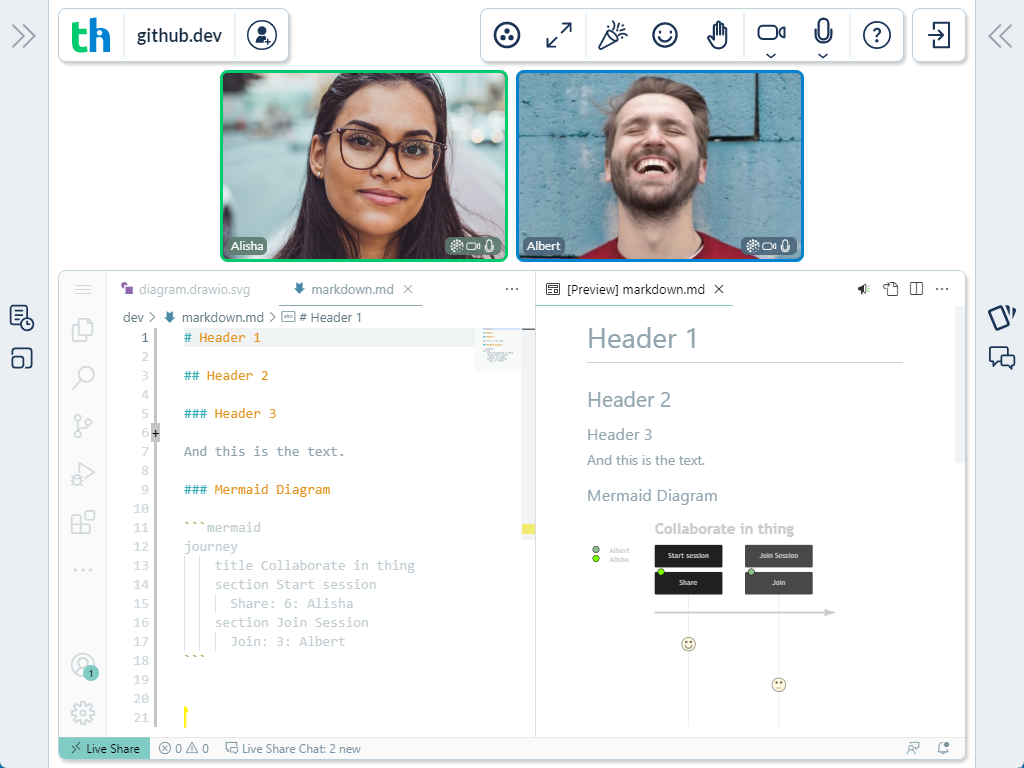
Task: Open preview pane more actions ellipsis
Action: [x=942, y=289]
